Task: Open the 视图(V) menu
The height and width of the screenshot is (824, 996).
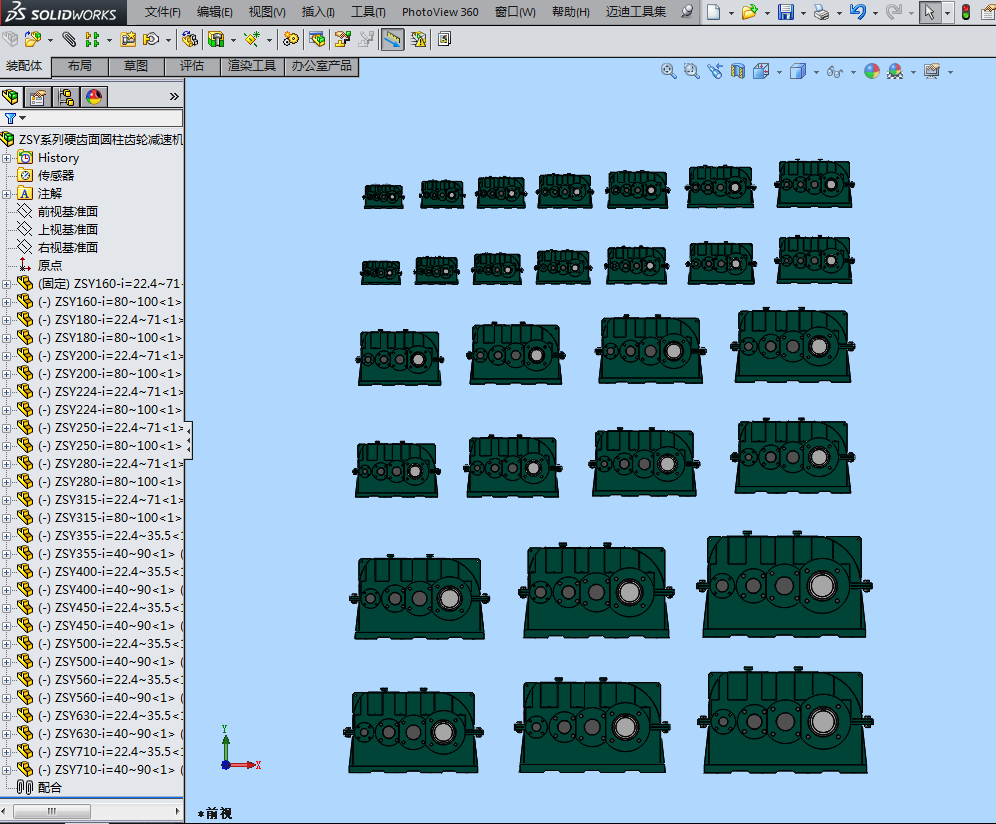Action: coord(267,12)
